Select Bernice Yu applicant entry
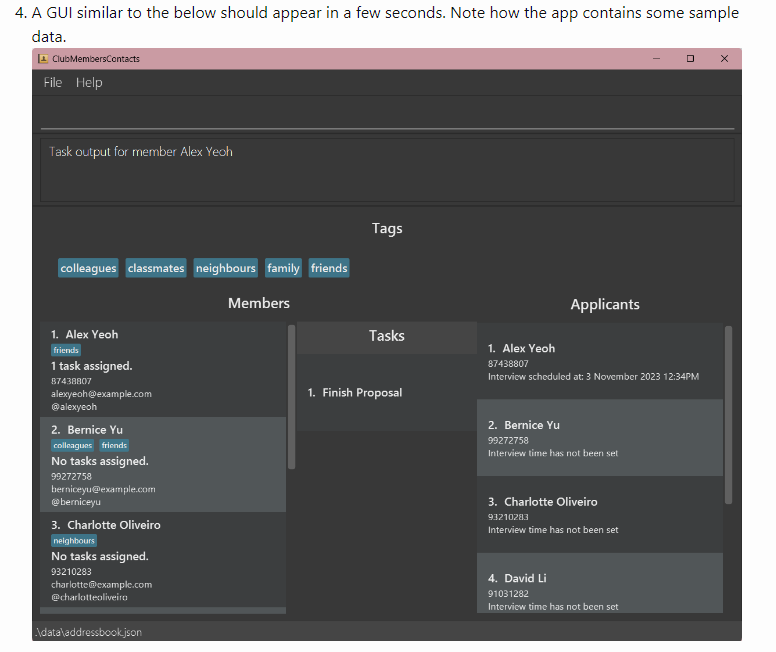The width and height of the screenshot is (776, 652). pos(600,438)
